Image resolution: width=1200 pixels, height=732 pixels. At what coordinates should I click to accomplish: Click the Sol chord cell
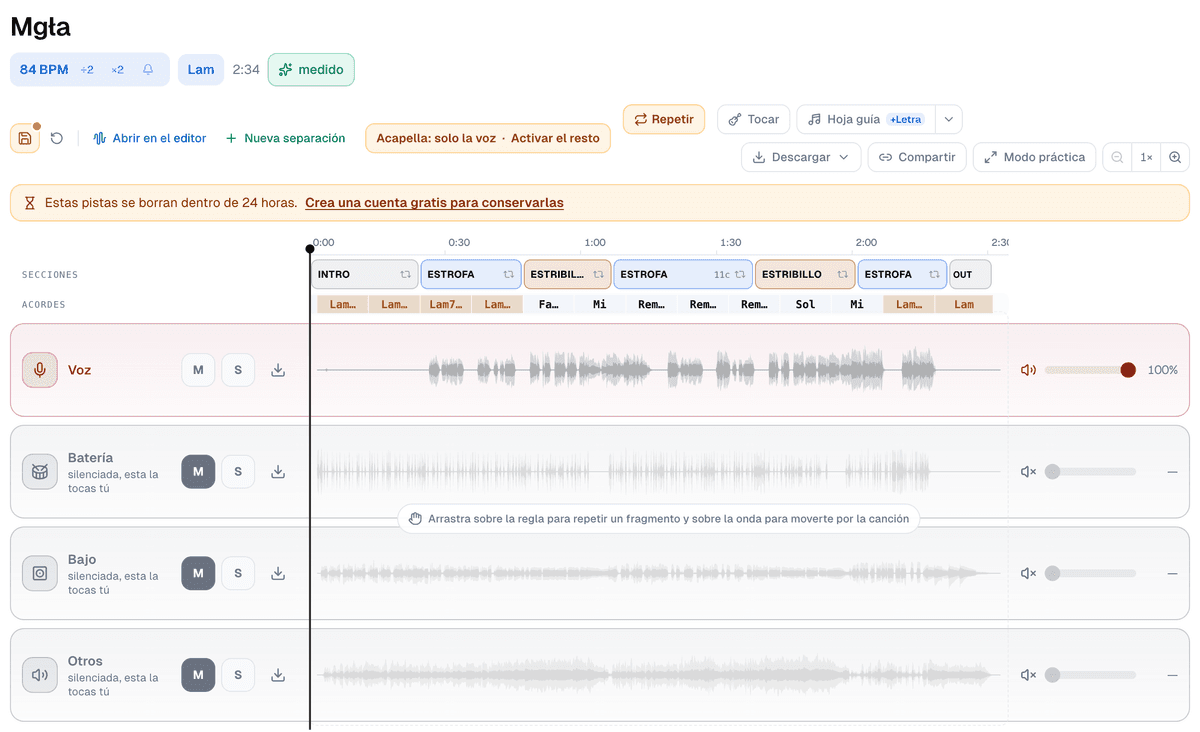tap(806, 304)
